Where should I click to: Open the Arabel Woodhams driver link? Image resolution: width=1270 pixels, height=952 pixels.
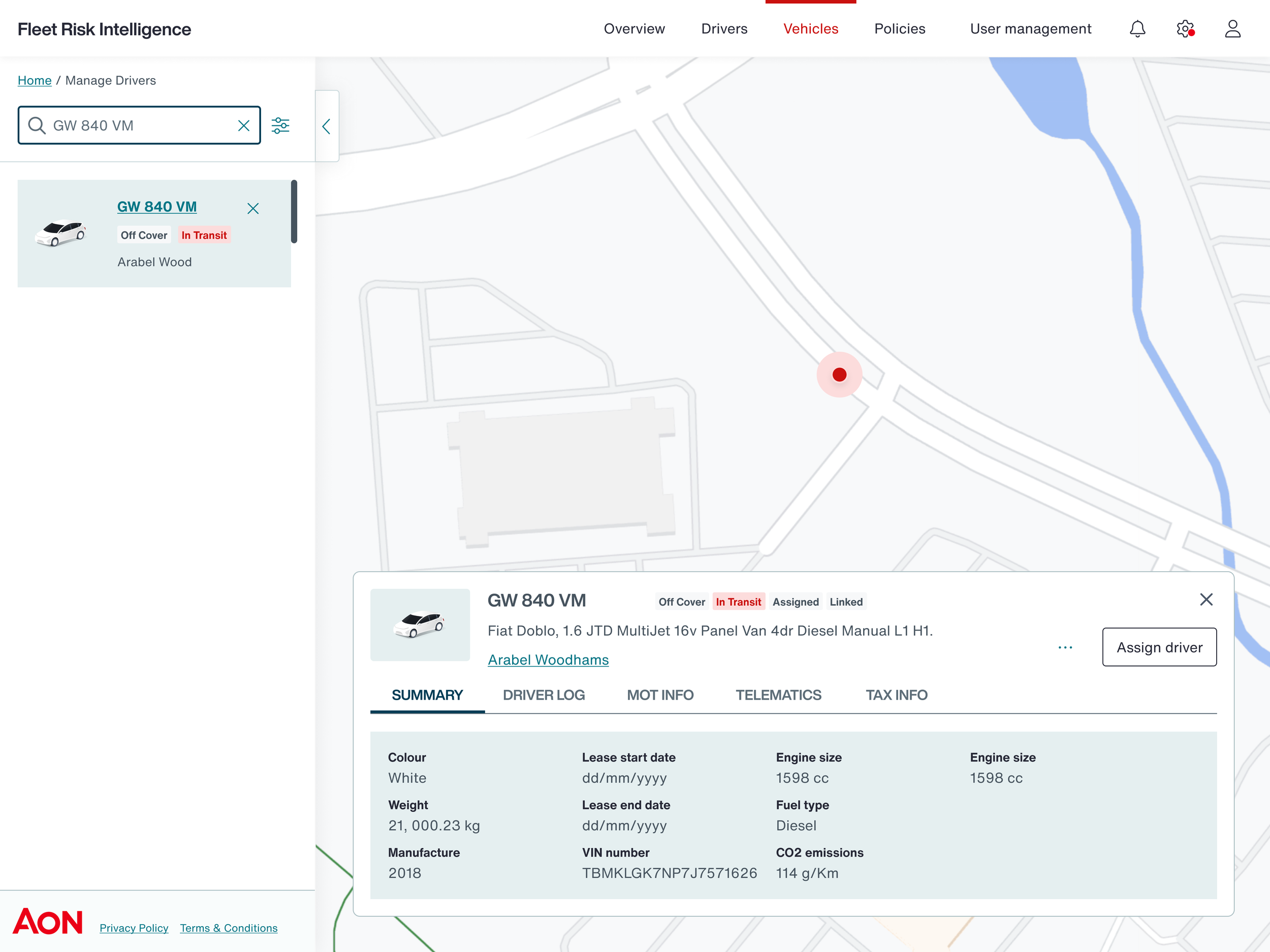548,660
